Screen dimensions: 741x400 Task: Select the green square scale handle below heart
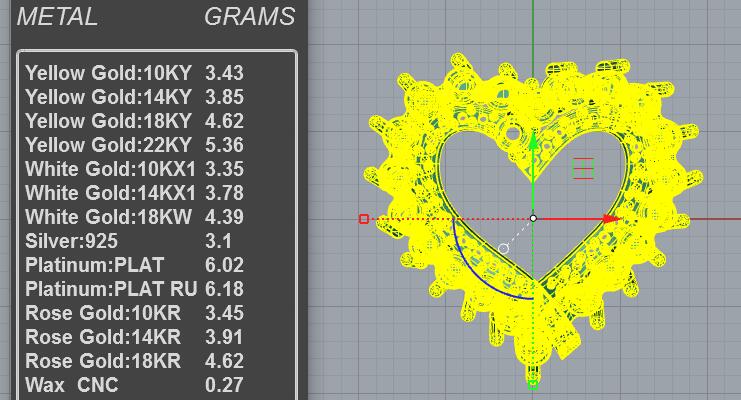(x=533, y=384)
